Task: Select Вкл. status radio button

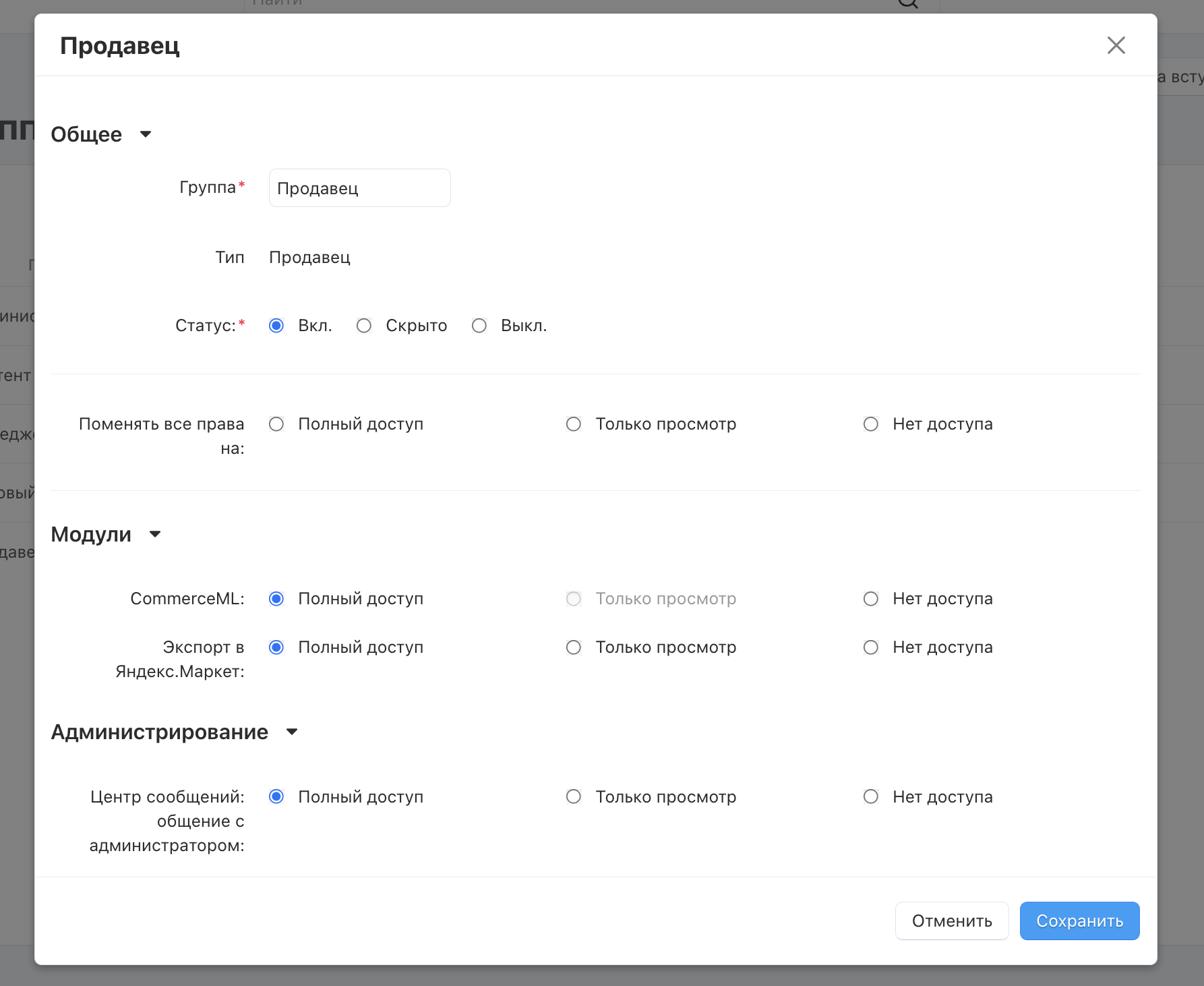Action: tap(276, 326)
